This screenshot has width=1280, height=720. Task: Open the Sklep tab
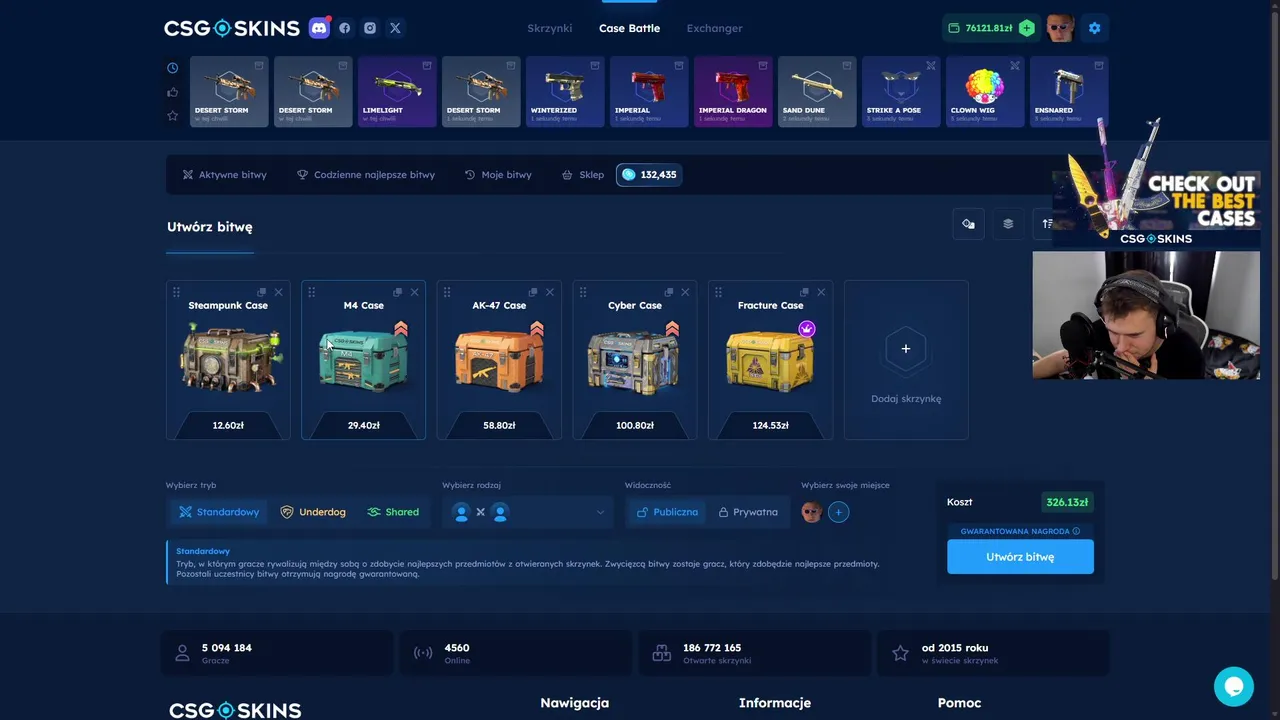[x=583, y=175]
